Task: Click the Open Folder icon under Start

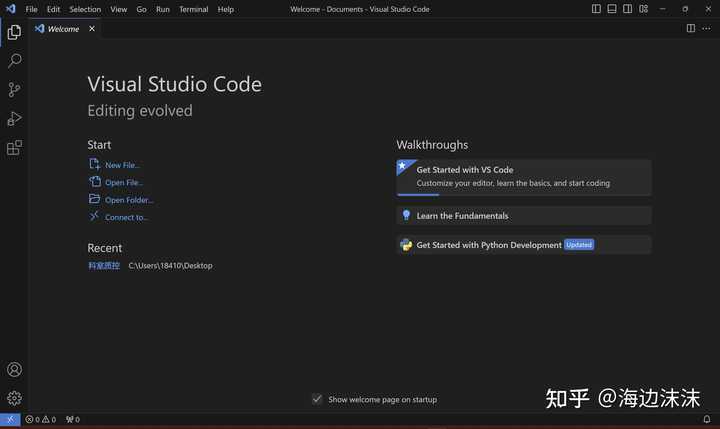Action: coord(95,199)
